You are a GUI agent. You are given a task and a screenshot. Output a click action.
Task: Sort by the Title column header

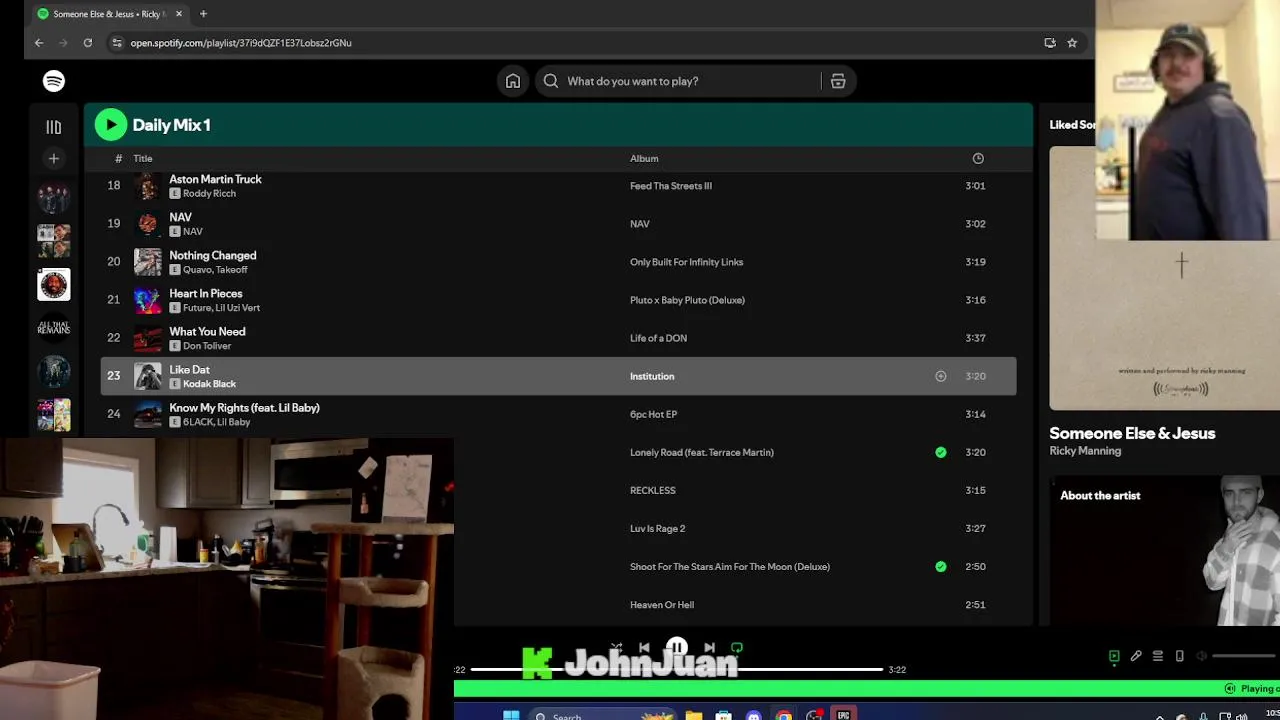pyautogui.click(x=143, y=158)
